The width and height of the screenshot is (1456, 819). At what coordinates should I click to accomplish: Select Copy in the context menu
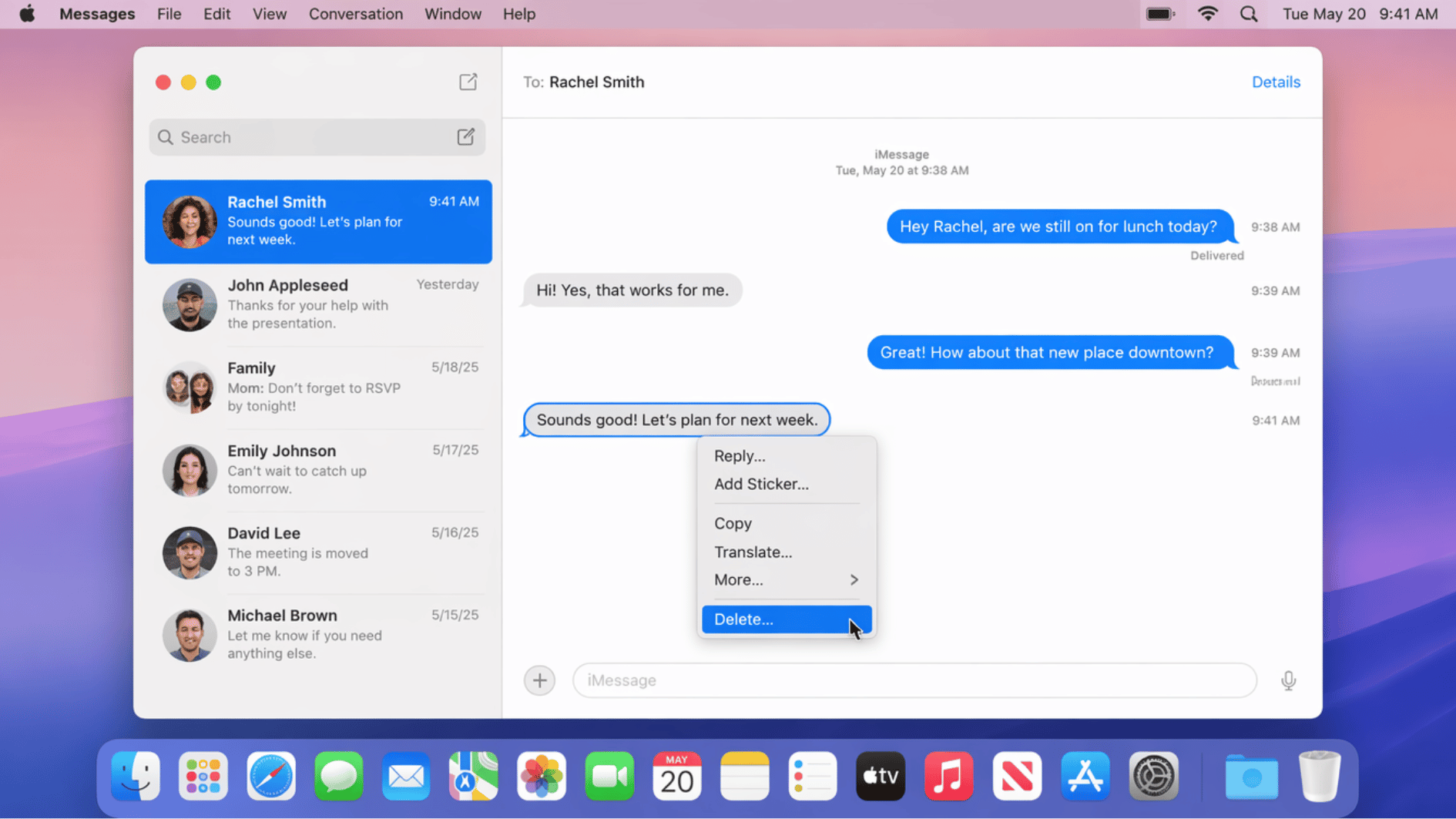[786, 523]
